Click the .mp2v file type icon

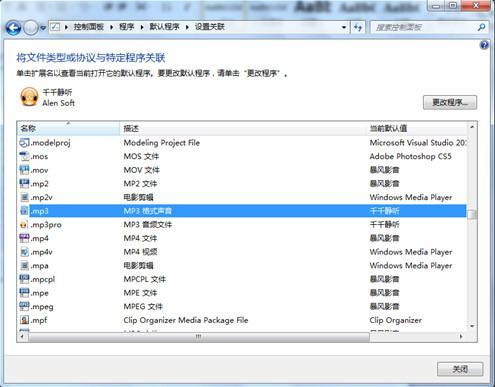pyautogui.click(x=24, y=197)
